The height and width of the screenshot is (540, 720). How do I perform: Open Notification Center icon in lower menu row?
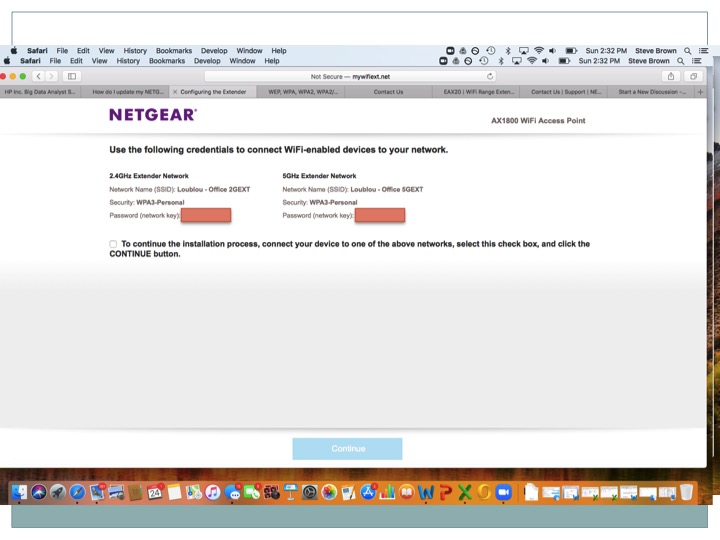tap(697, 61)
